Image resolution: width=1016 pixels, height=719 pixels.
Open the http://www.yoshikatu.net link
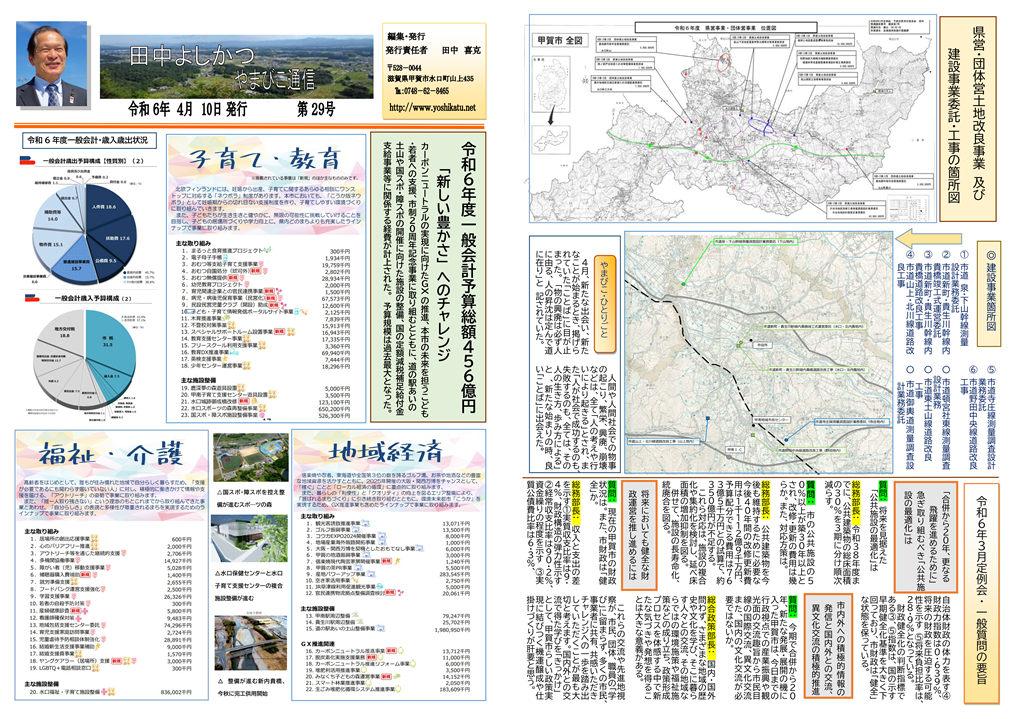pyautogui.click(x=432, y=108)
